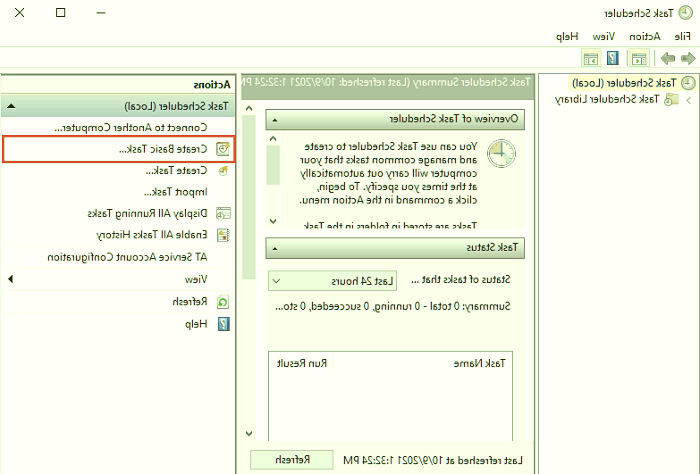Click the Summary: 0 total status text

click(393, 306)
